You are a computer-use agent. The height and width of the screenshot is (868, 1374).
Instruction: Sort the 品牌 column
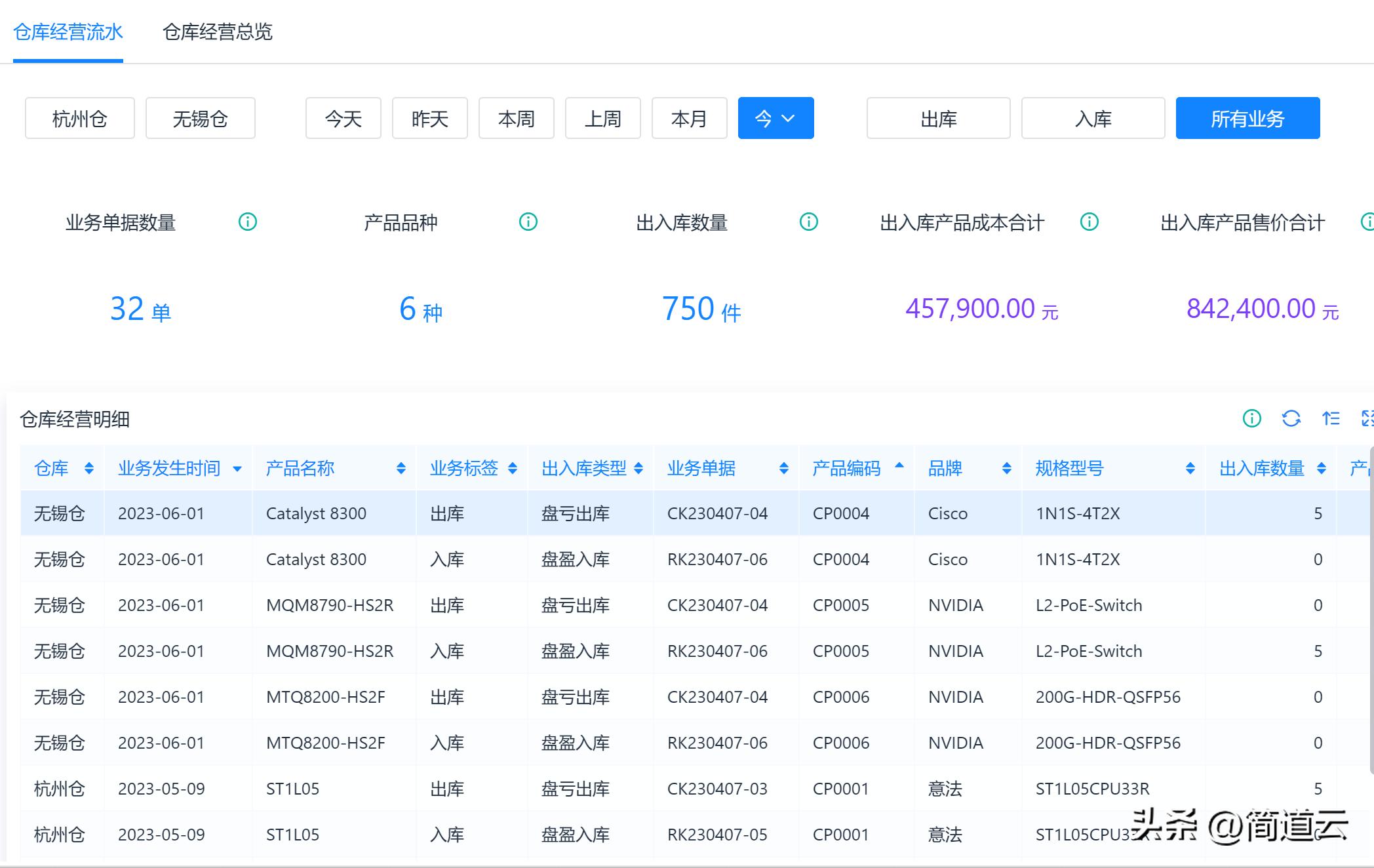point(1006,468)
